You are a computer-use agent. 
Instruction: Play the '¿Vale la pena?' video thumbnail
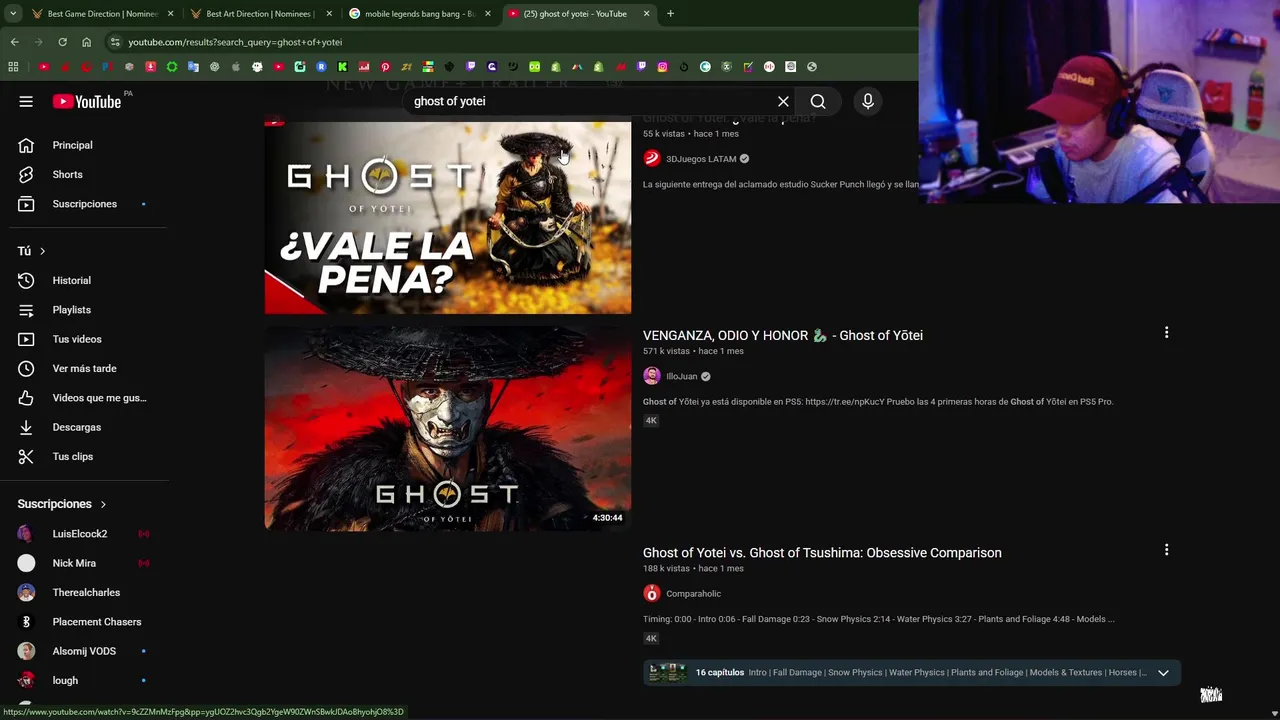pyautogui.click(x=448, y=218)
